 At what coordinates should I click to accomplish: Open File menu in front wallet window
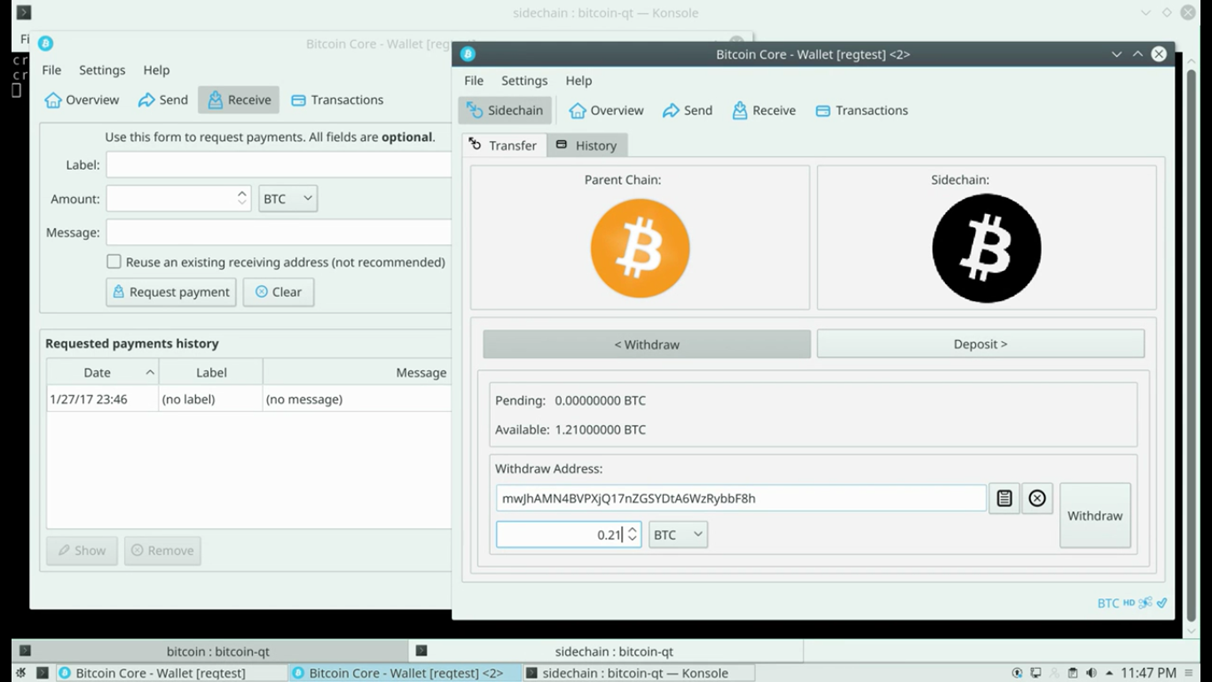click(x=474, y=80)
